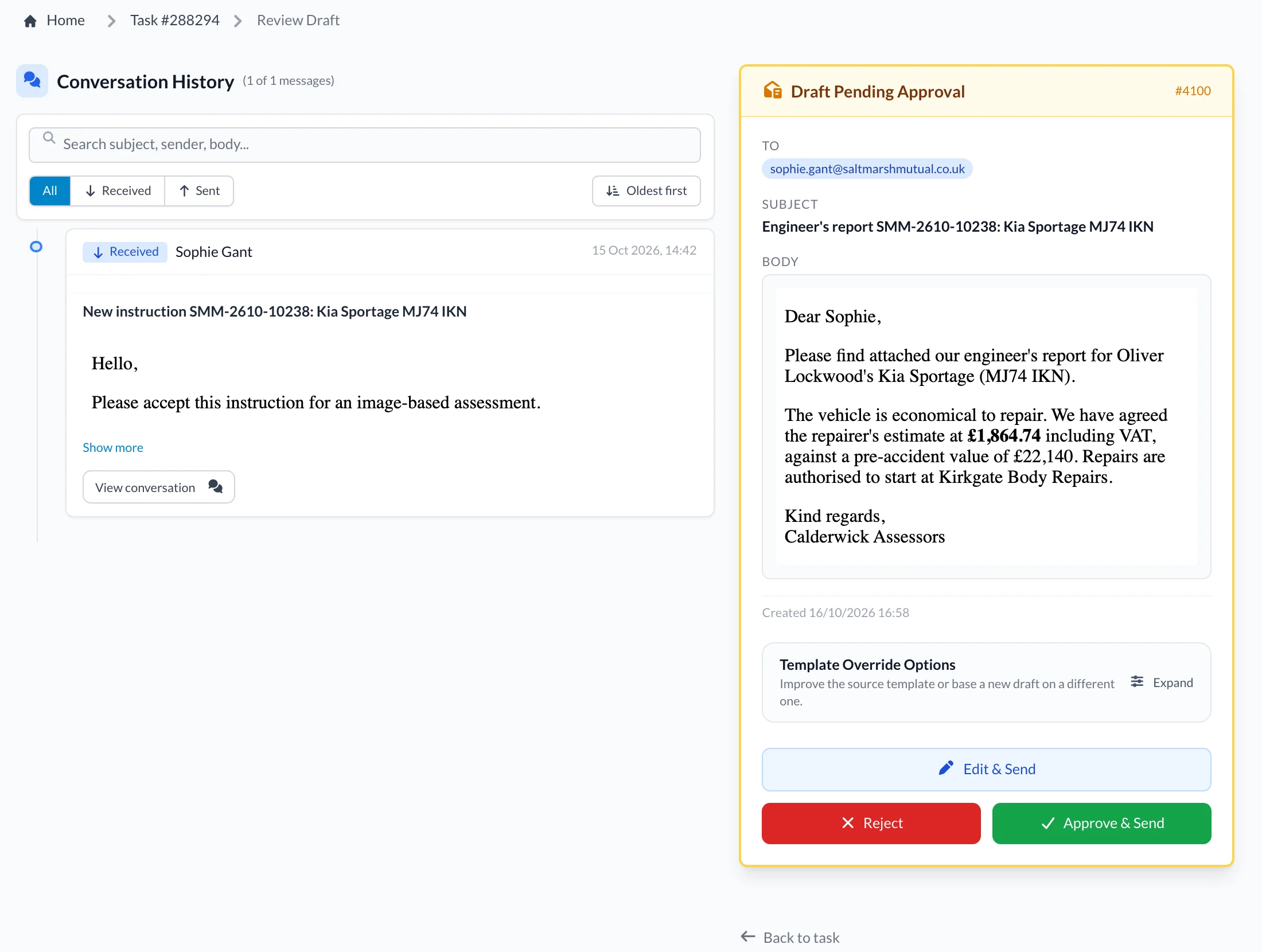The height and width of the screenshot is (952, 1262).
Task: Click the Received badge on Sophie Gant message
Action: tap(125, 252)
